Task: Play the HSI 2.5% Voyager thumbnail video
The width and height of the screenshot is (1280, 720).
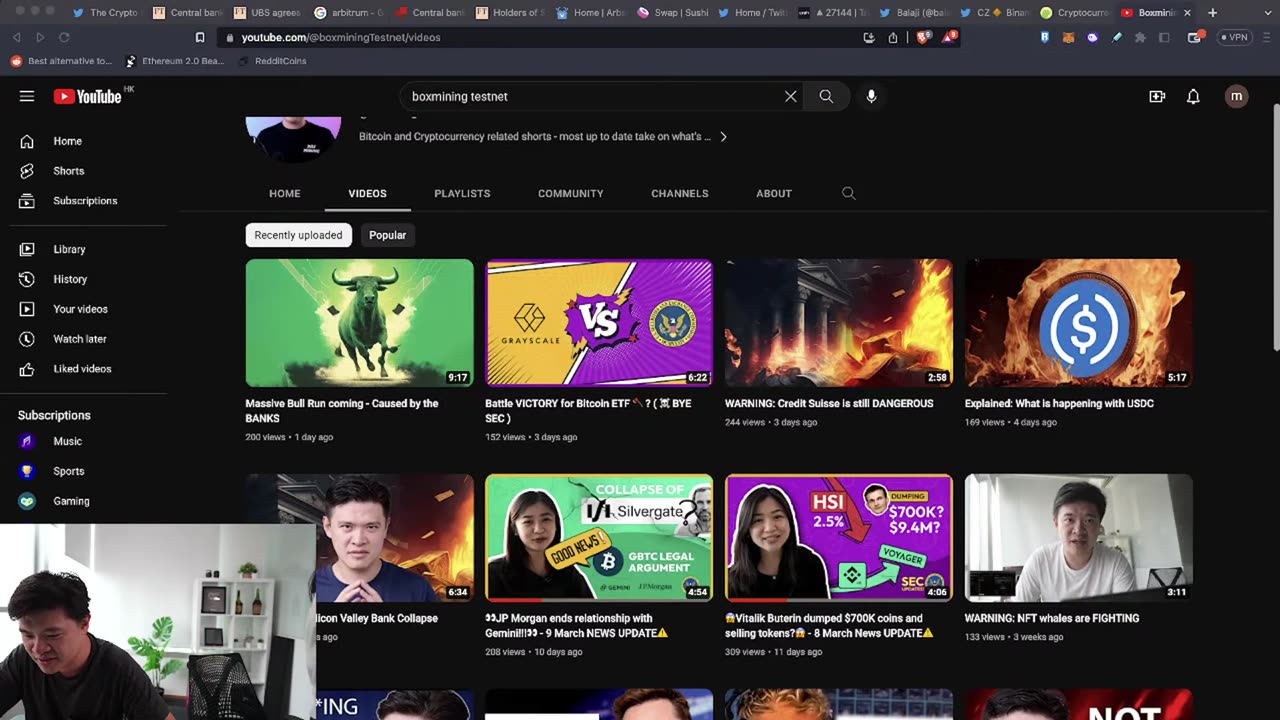Action: [x=839, y=538]
